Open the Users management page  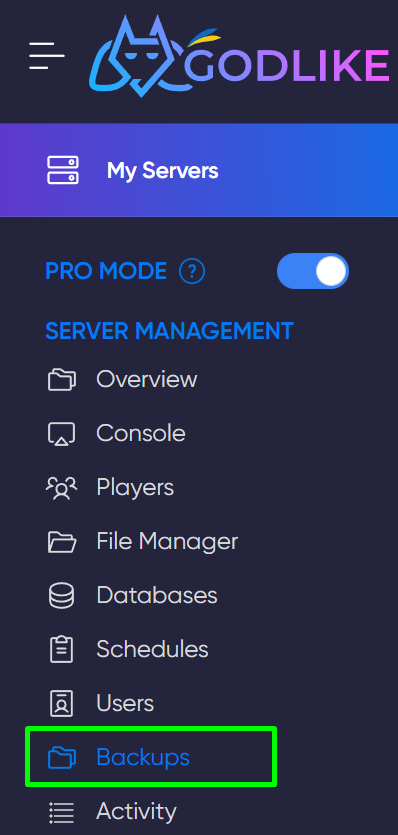point(125,703)
